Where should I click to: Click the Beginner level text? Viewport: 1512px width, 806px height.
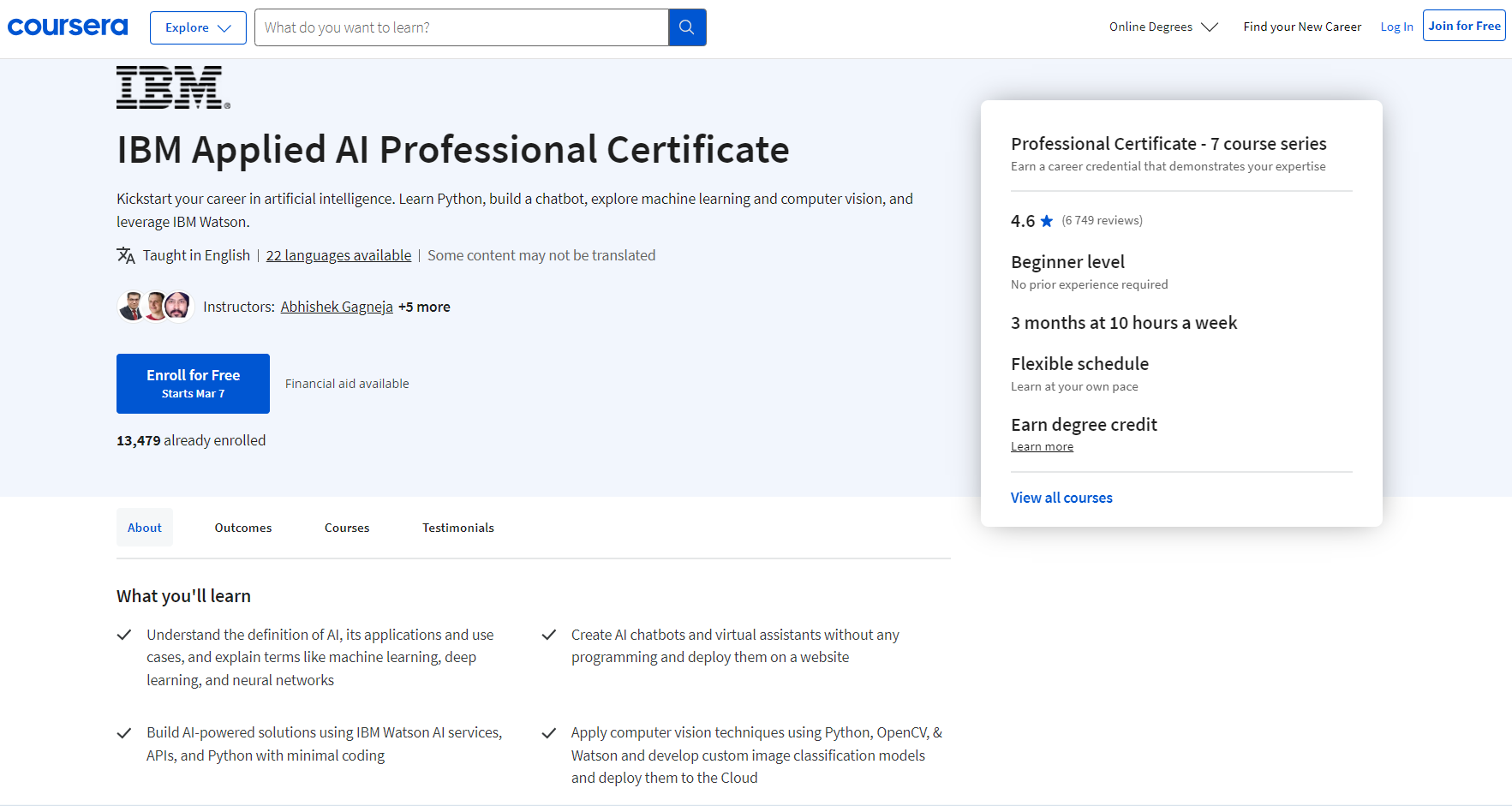pos(1067,262)
